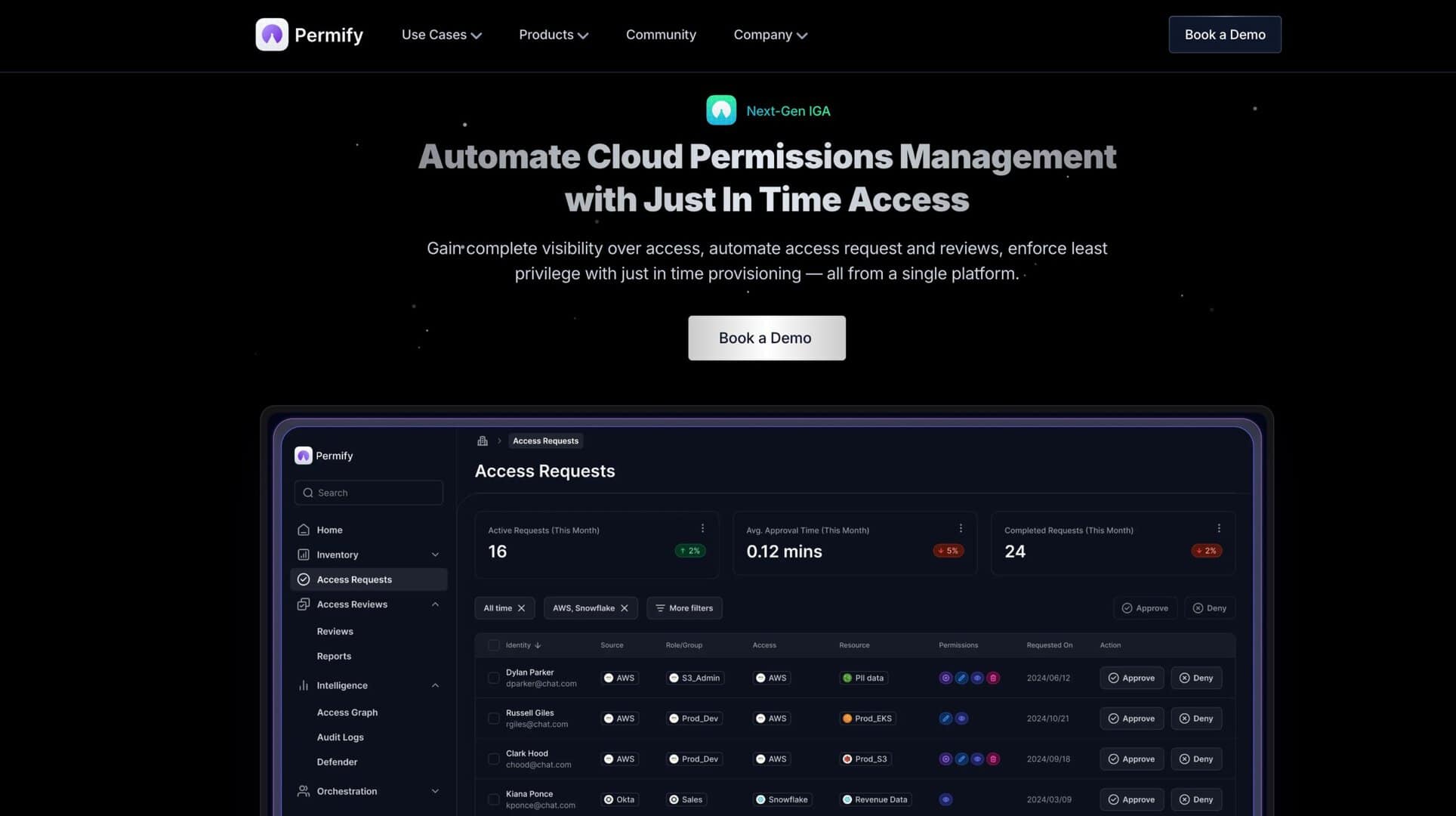Open the Inventory sidebar section
Viewport: 1456px width, 816px height.
(337, 554)
